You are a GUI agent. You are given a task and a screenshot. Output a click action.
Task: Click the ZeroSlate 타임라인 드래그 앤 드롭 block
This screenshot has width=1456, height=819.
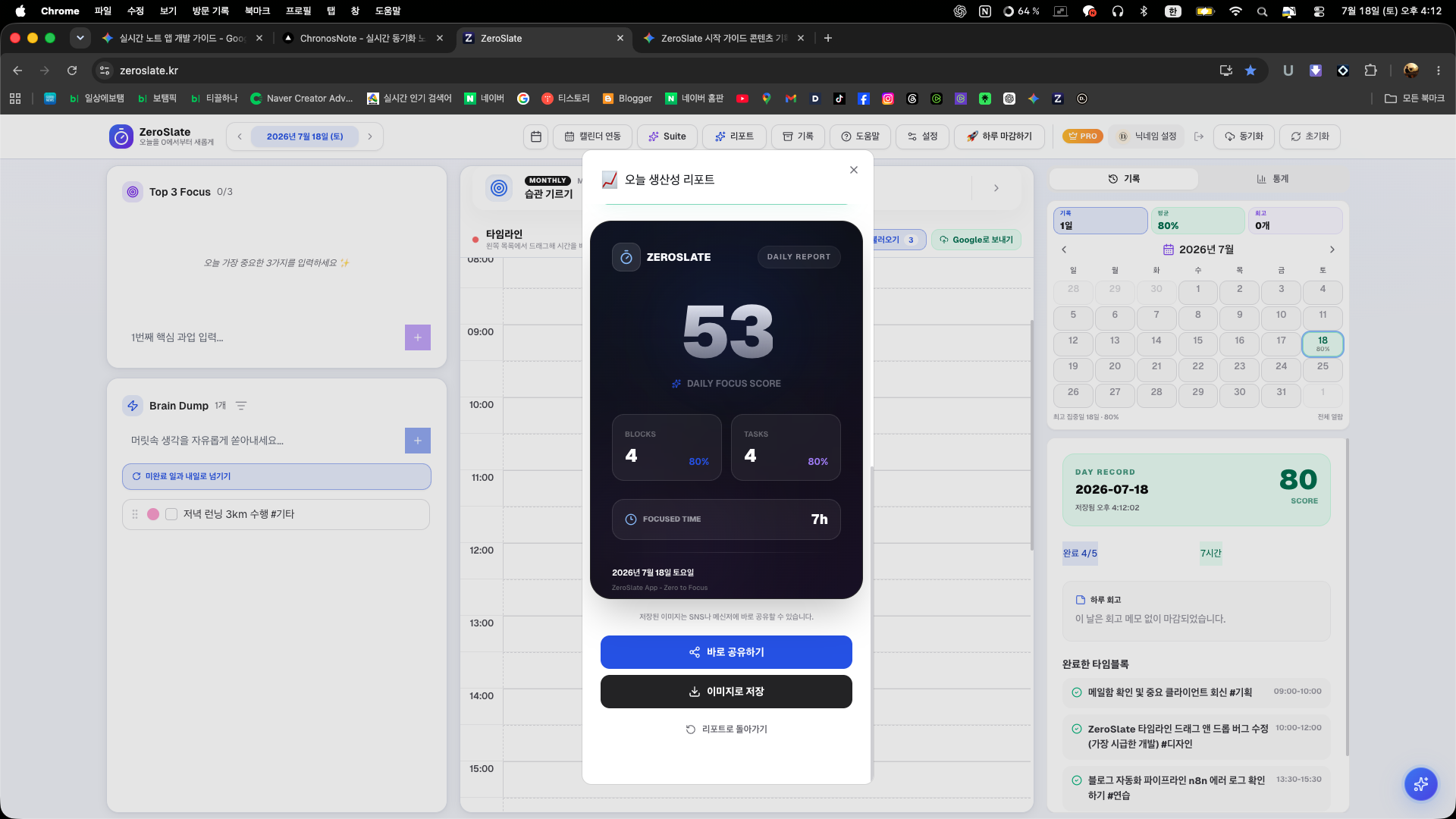pos(1197,736)
